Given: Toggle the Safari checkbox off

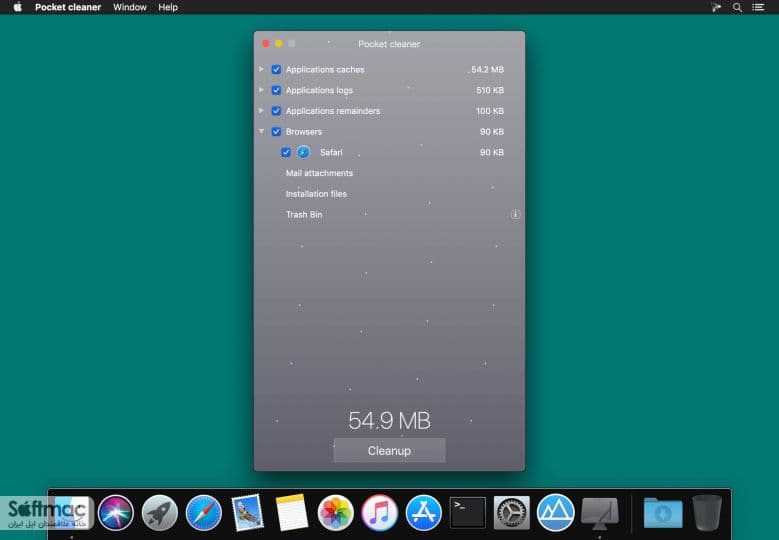Looking at the screenshot, I should point(286,153).
